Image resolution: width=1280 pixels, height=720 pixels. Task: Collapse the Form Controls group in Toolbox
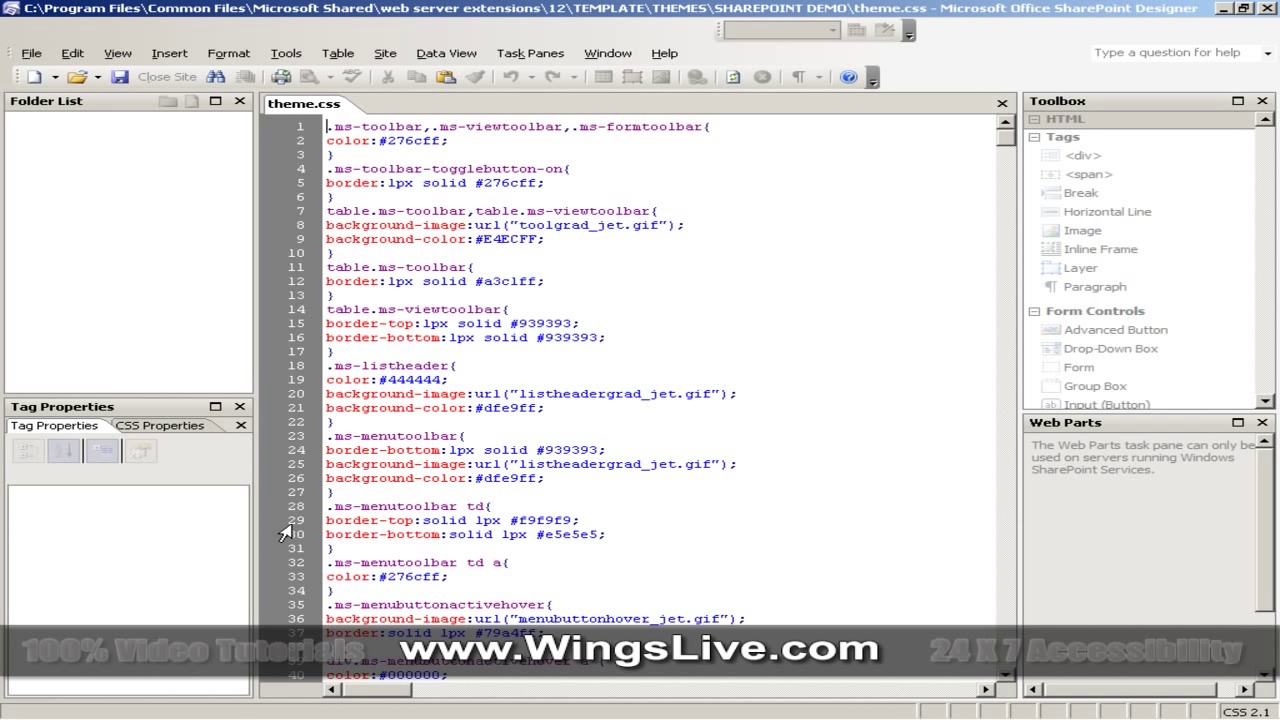[1035, 312]
